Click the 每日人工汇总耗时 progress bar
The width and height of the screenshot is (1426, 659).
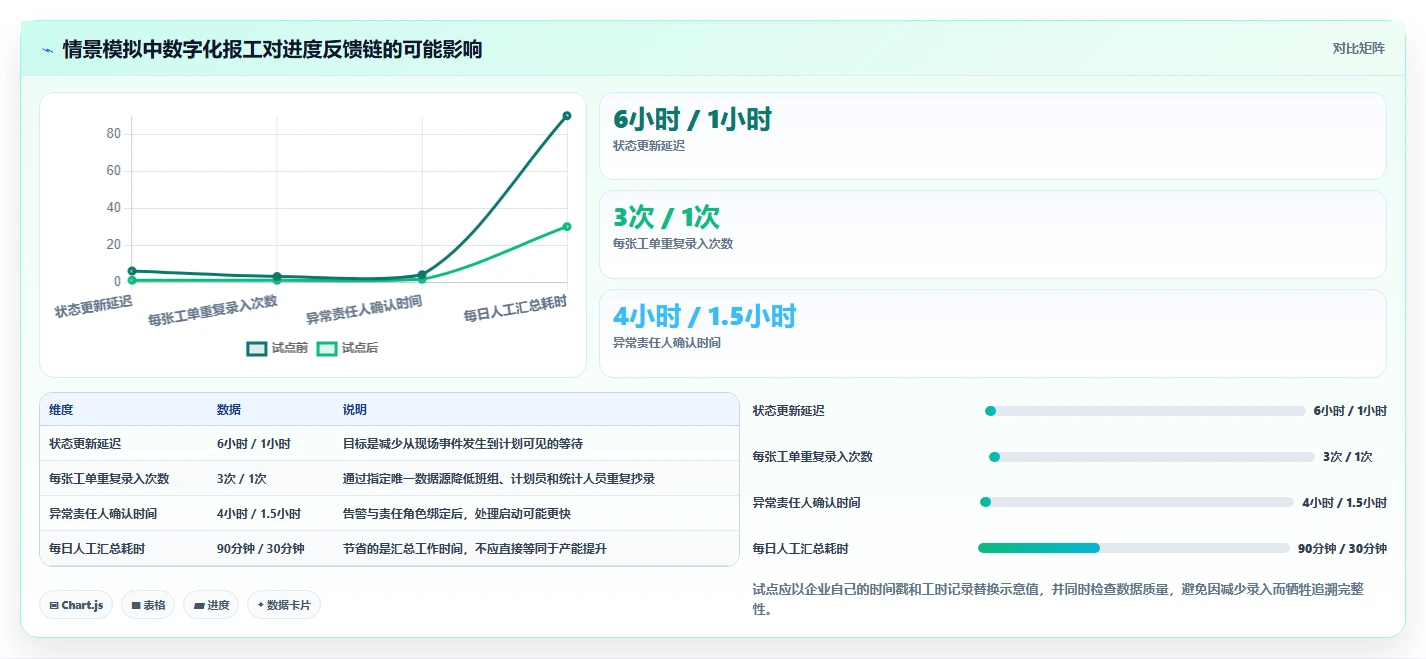click(1134, 548)
